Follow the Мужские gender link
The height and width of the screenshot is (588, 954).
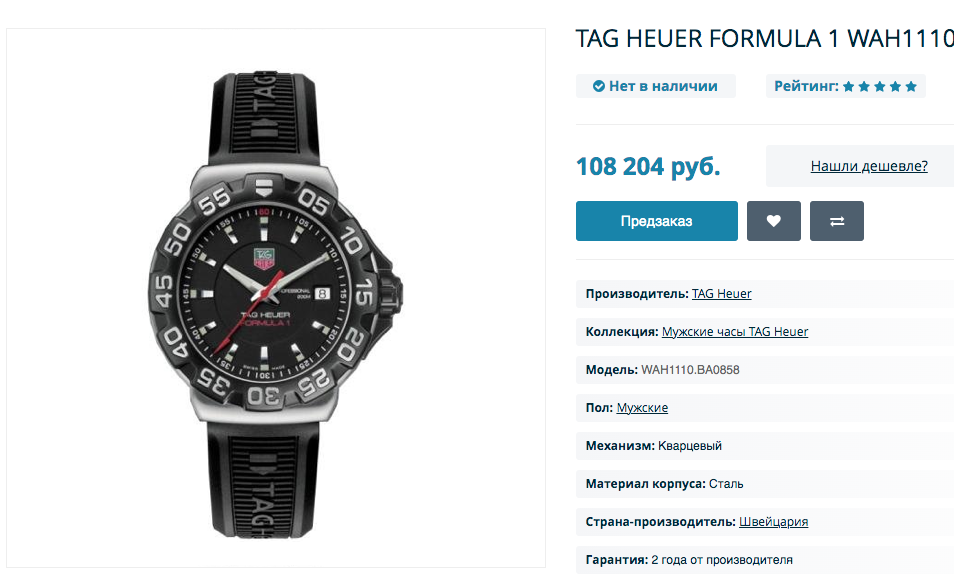point(642,408)
